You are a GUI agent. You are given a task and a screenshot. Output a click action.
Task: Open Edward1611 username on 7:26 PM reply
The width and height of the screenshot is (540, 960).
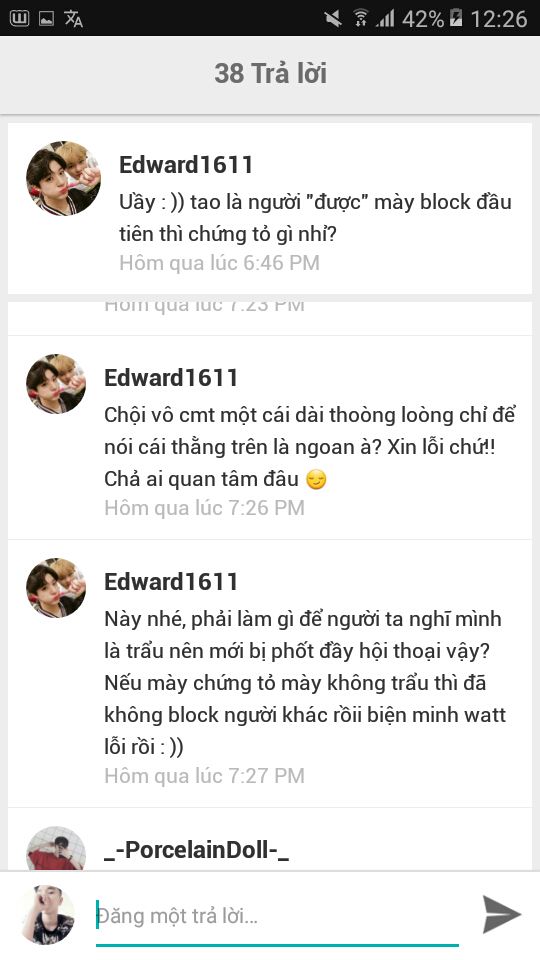[171, 378]
